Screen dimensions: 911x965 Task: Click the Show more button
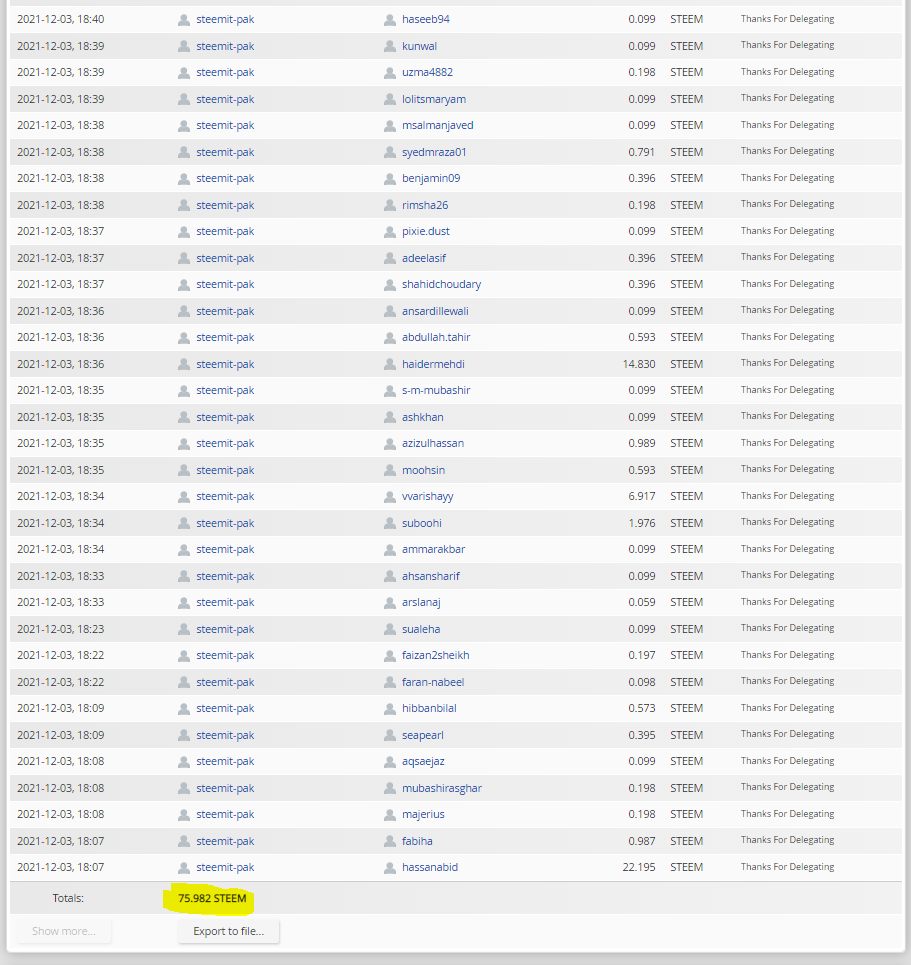pyautogui.click(x=64, y=931)
